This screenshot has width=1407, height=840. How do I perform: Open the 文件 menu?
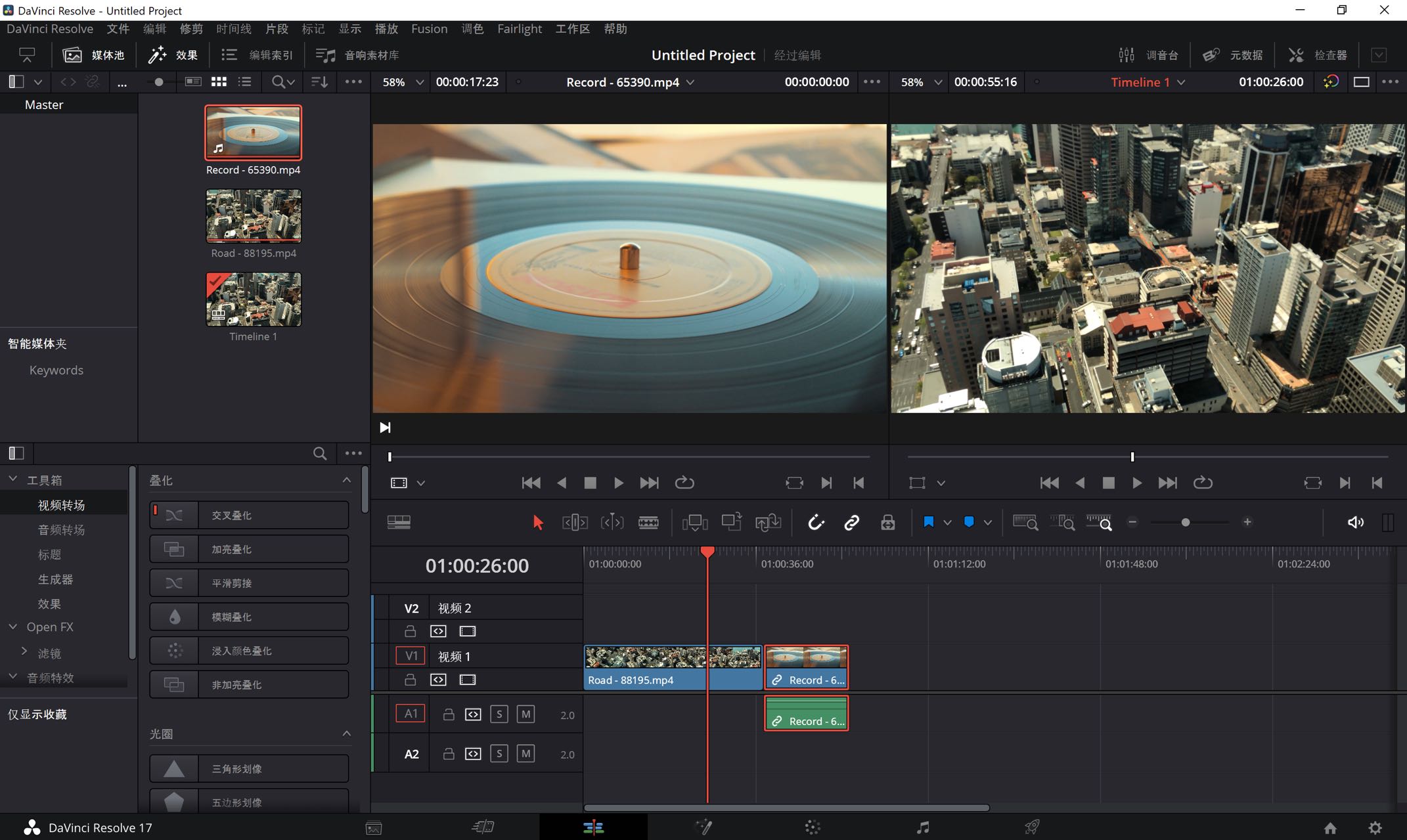(118, 29)
